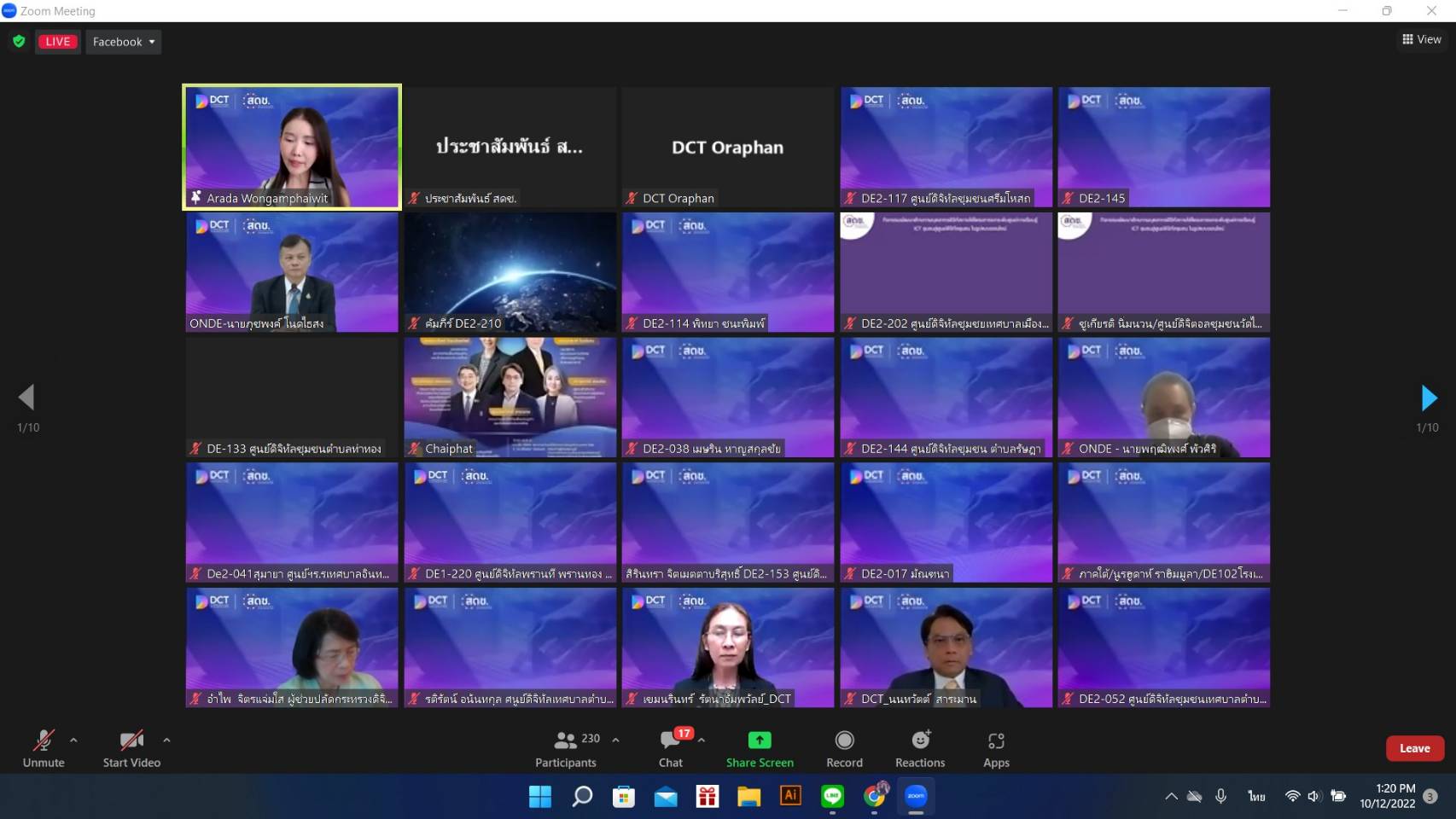The height and width of the screenshot is (819, 1456).
Task: Open the Zoom Apps panel
Action: (996, 748)
